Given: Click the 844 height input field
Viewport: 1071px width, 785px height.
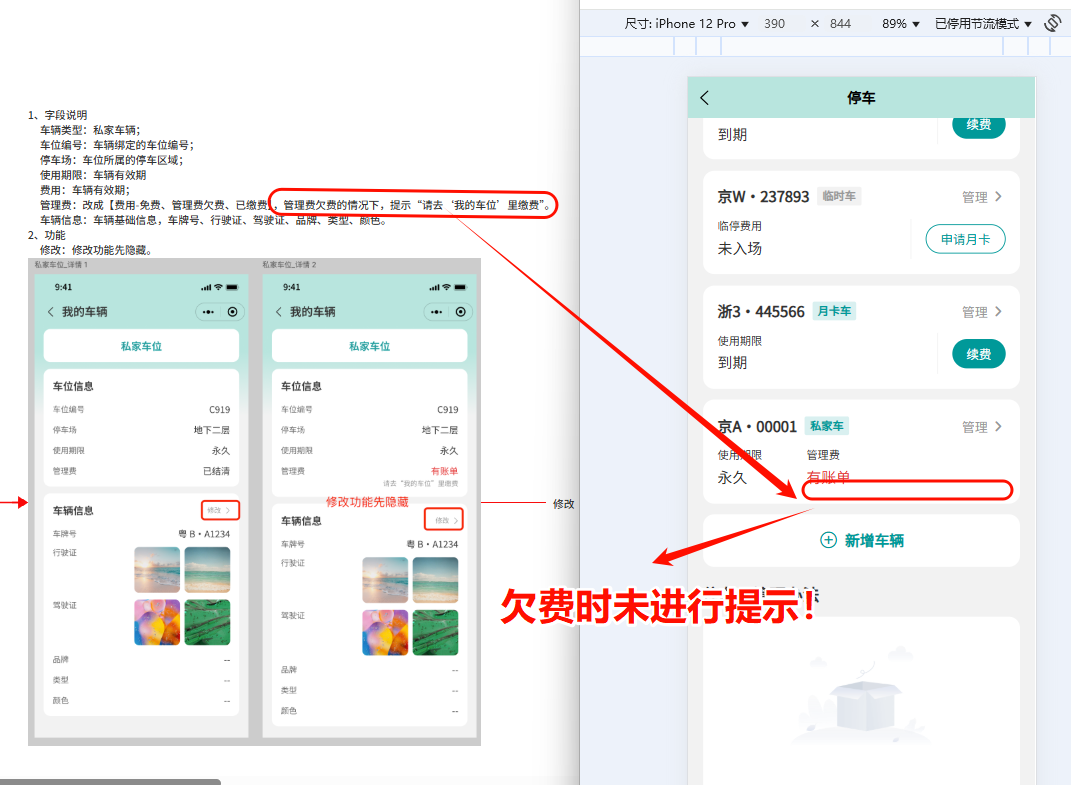Looking at the screenshot, I should coord(840,23).
